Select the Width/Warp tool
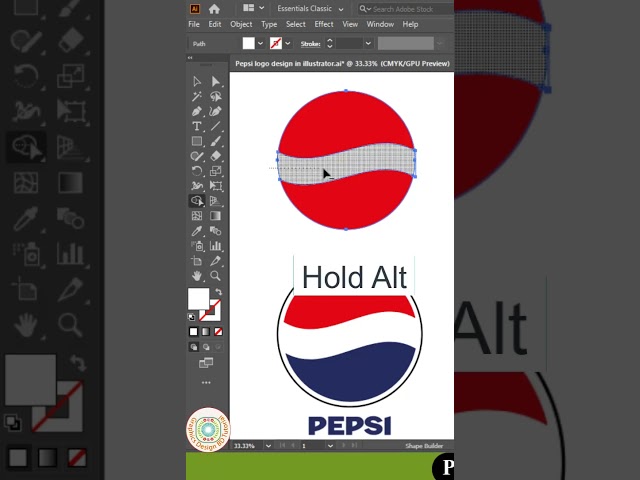The height and width of the screenshot is (480, 640). (197, 186)
